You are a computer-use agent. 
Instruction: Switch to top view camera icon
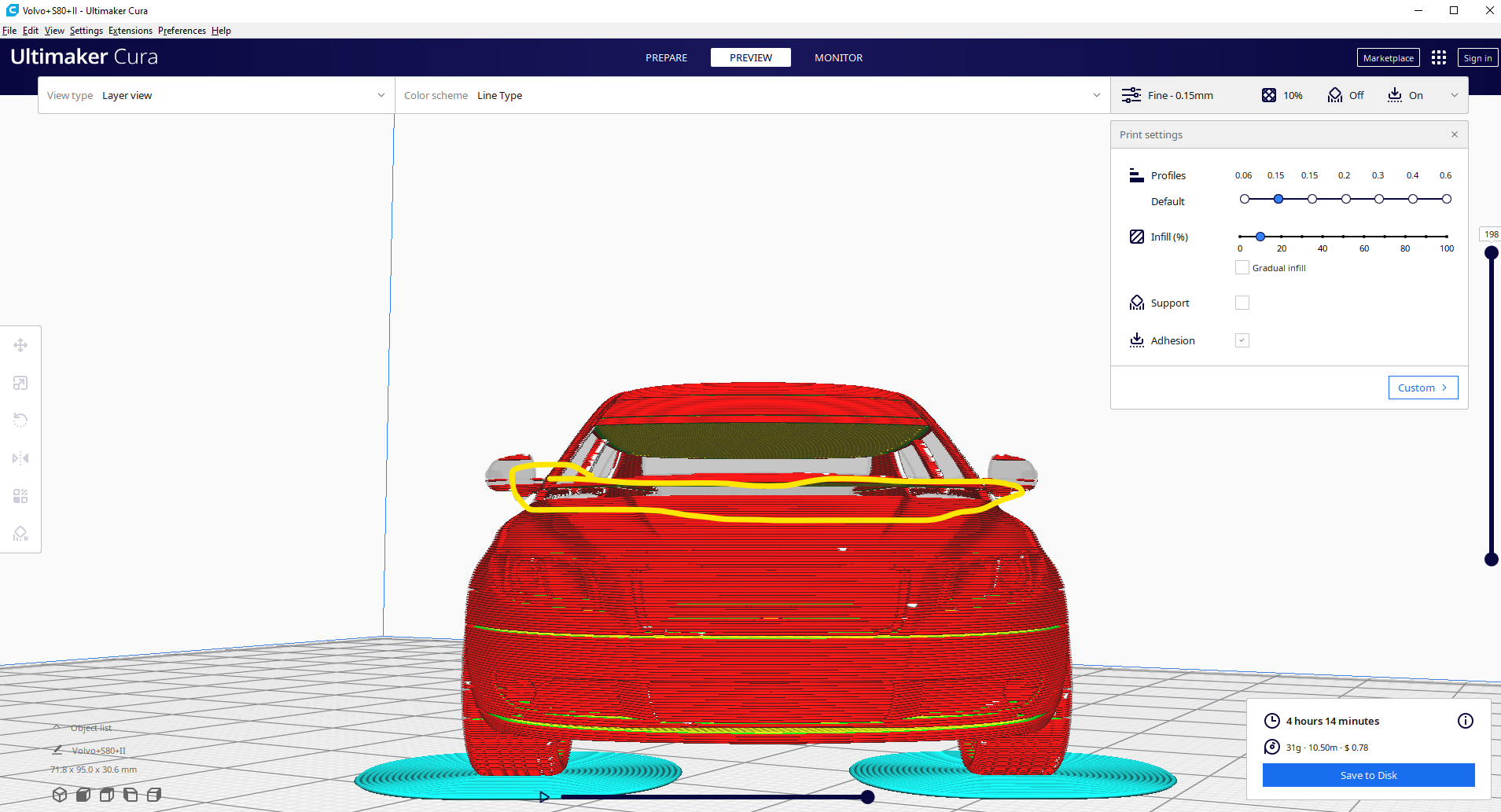107,795
